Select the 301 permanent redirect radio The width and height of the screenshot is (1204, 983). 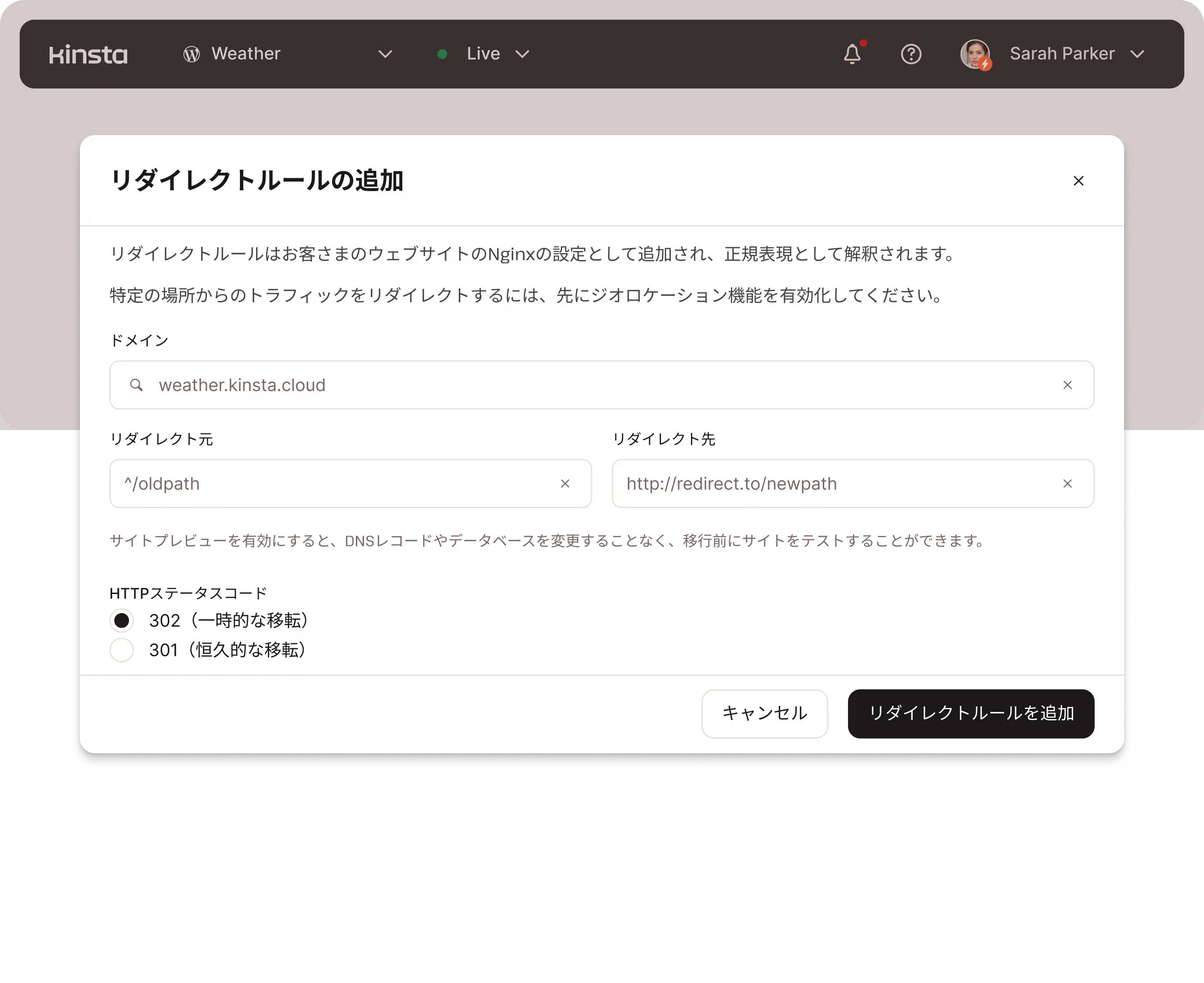pyautogui.click(x=122, y=650)
